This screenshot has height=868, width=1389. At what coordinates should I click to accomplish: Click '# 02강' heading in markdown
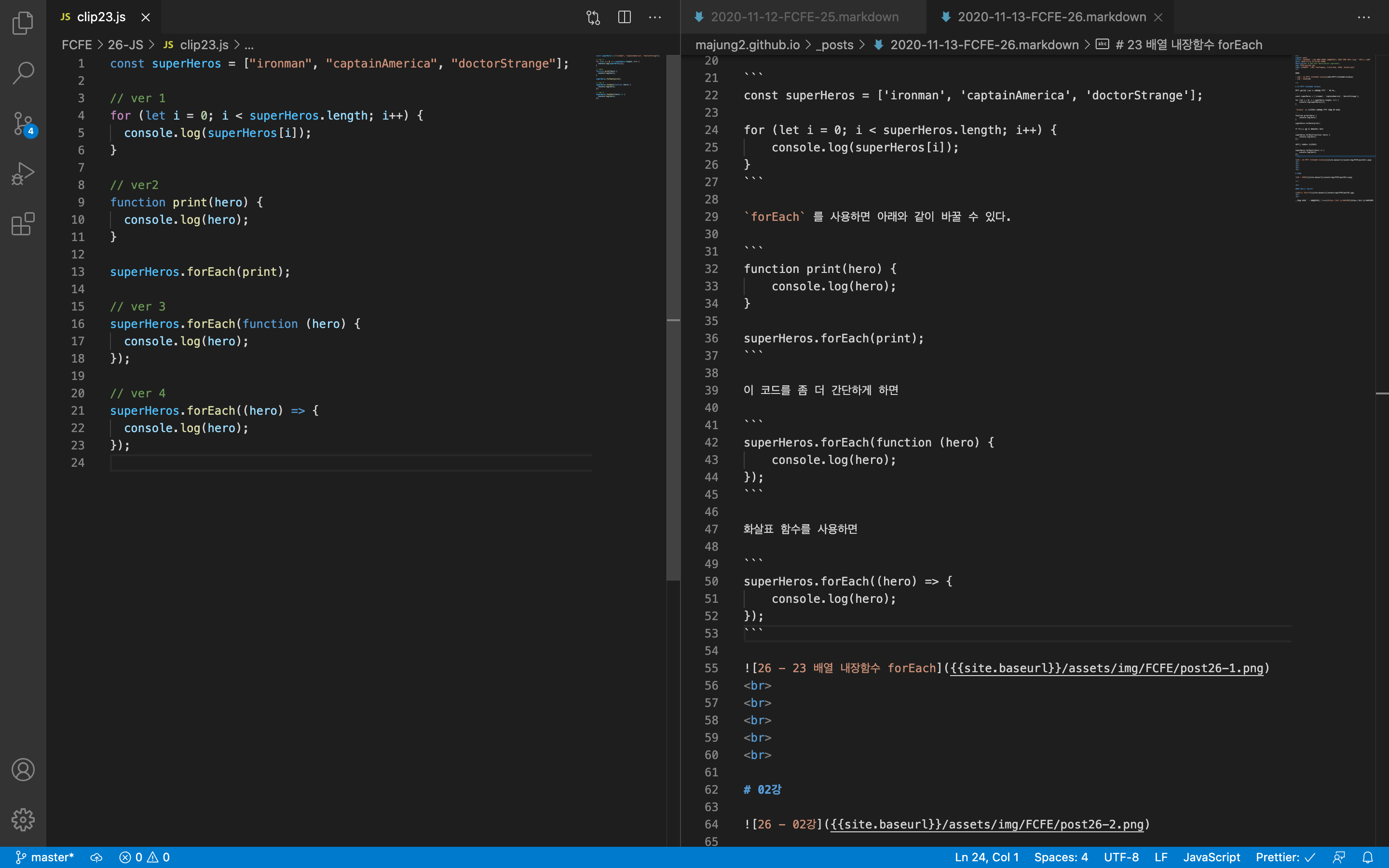[762, 789]
